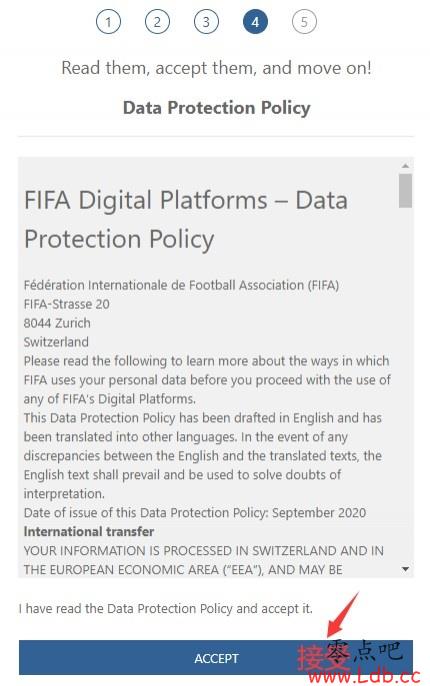The image size is (430, 686).
Task: Accept the Data Protection Policy
Action: pyautogui.click(x=216, y=658)
